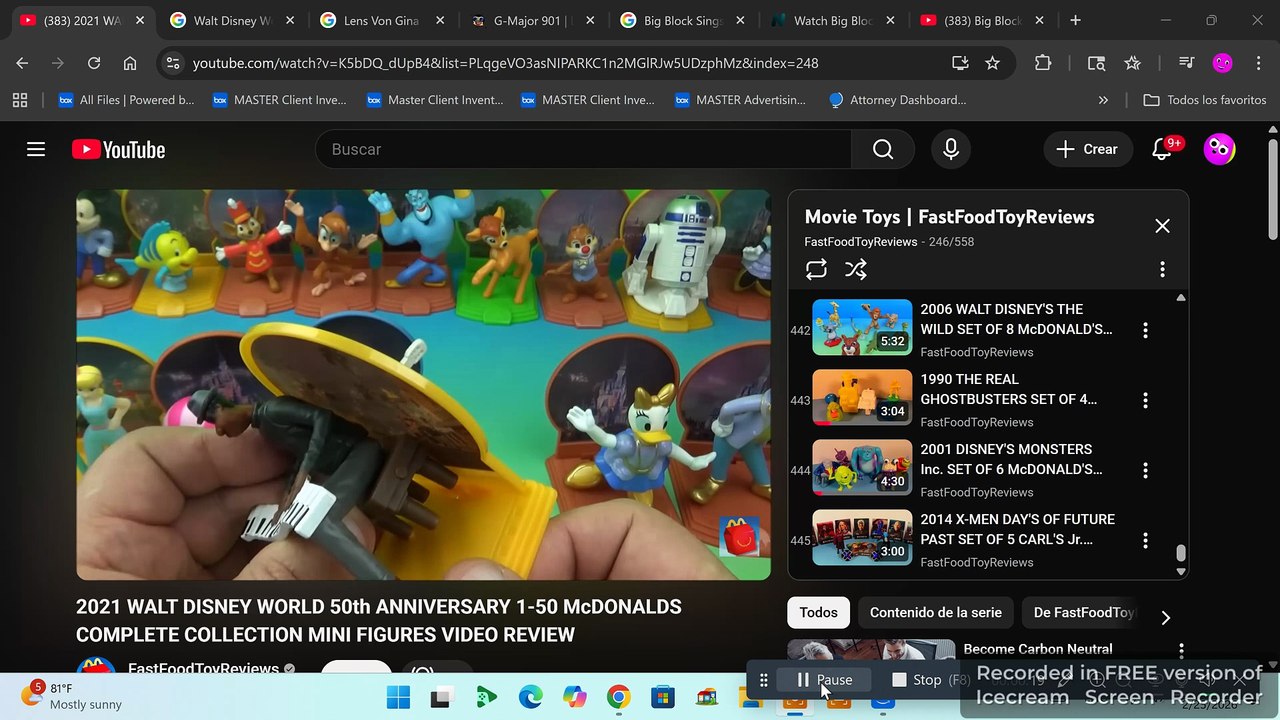Toggle playlist loop in the Movie Toys panel
This screenshot has width=1280, height=720.
pyautogui.click(x=816, y=269)
